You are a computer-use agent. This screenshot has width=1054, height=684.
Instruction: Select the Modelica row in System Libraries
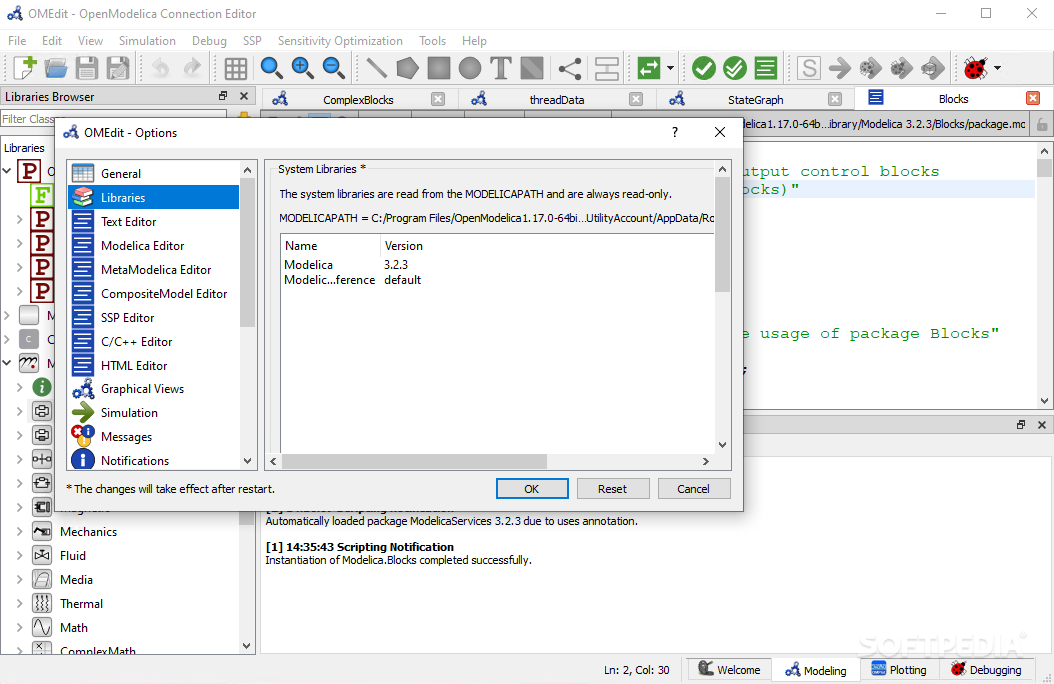[497, 265]
